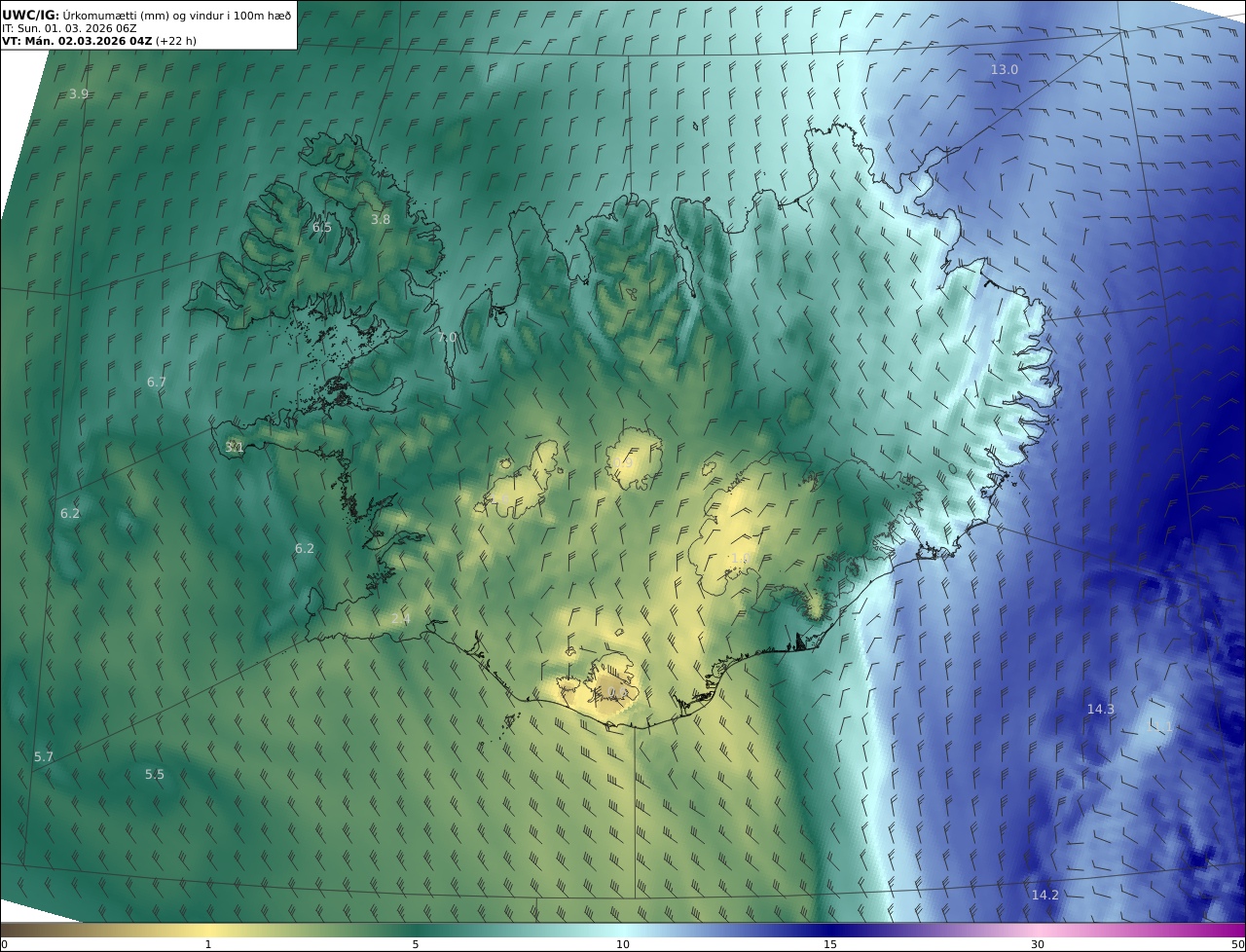Click the colorbar tick label 30
This screenshot has width=1246, height=952.
pos(1038,944)
